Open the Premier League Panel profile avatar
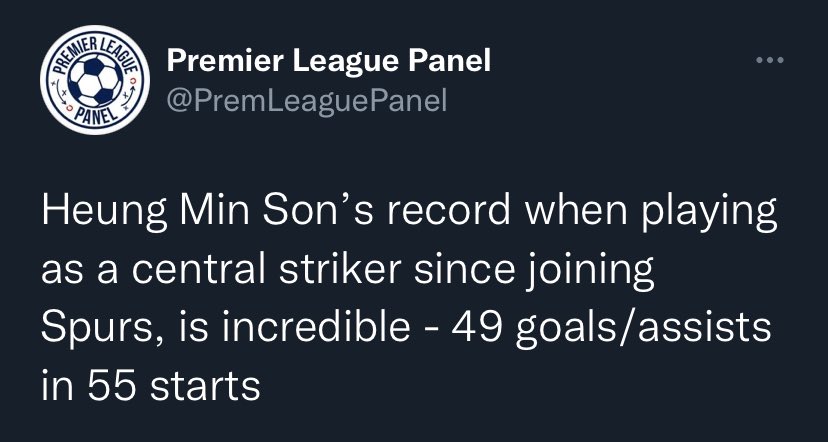This screenshot has height=442, width=828. point(95,80)
